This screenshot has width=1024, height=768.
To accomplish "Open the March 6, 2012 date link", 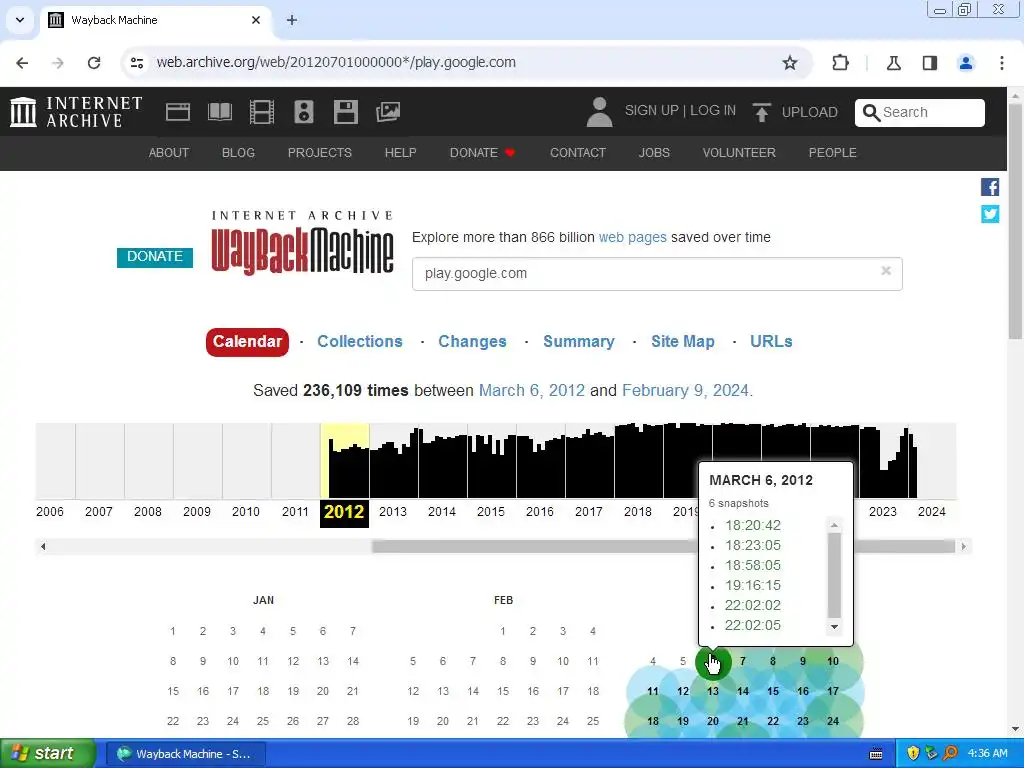I will click(x=532, y=391).
